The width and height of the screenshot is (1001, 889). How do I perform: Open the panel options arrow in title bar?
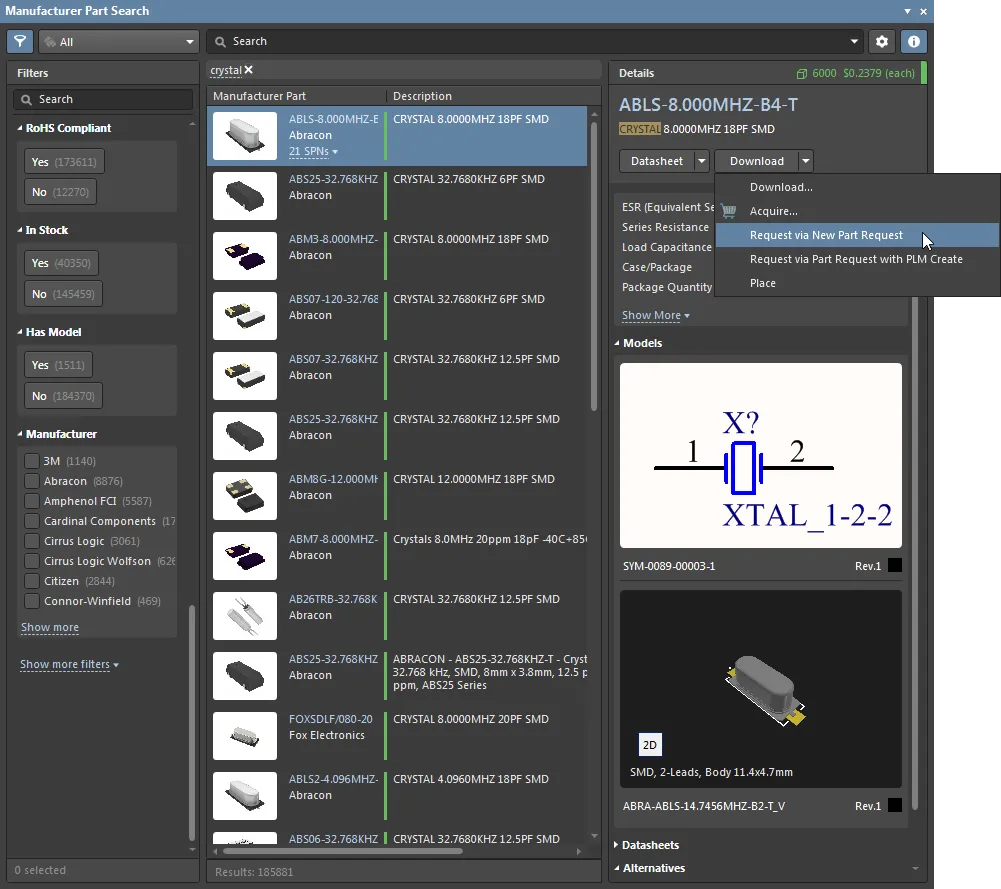click(907, 11)
